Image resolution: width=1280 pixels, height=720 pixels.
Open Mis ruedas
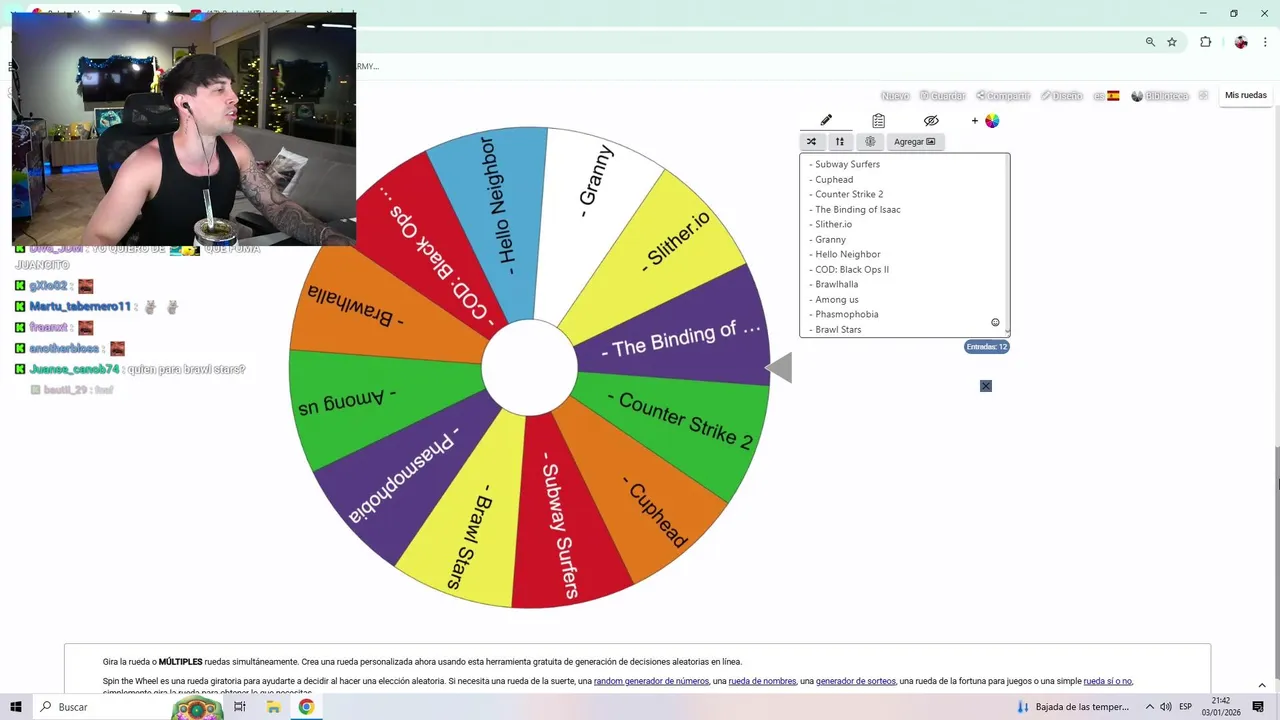(x=1246, y=95)
